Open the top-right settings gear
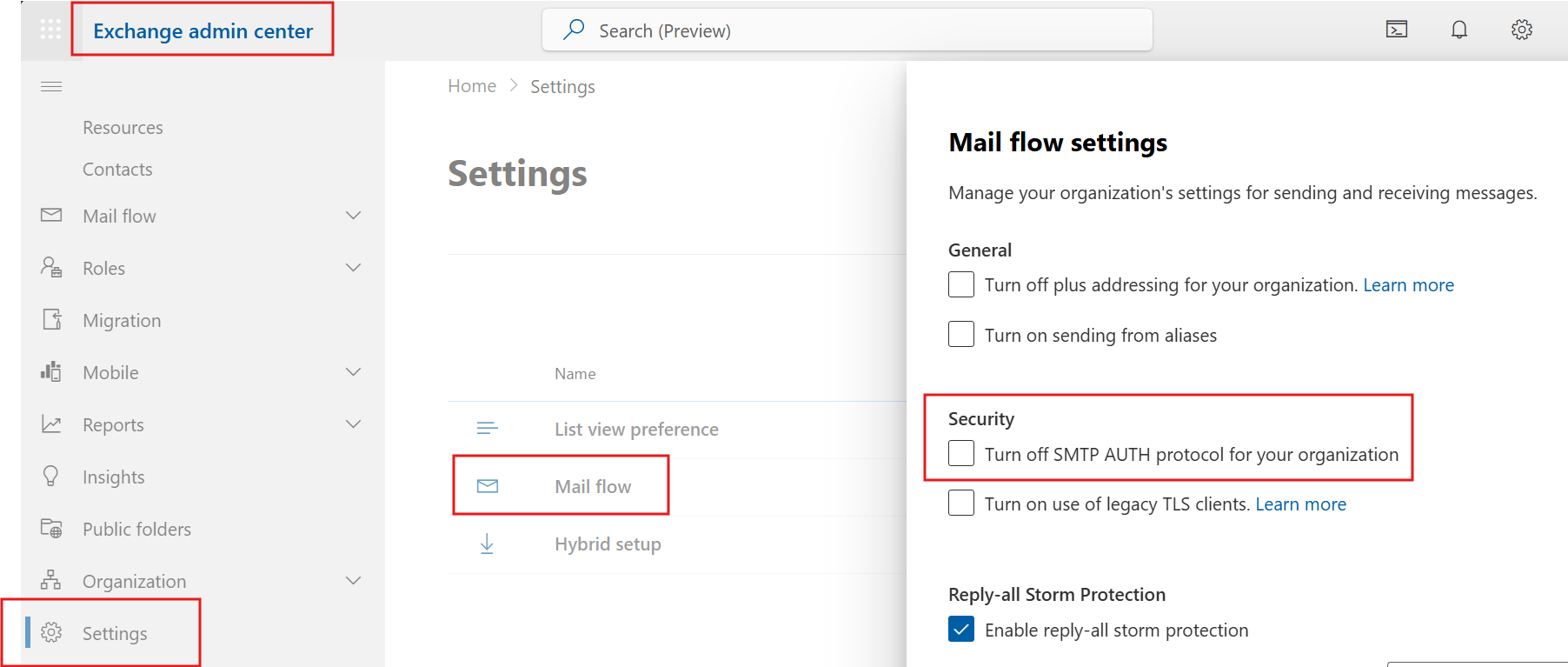This screenshot has height=667, width=1568. pos(1522,30)
